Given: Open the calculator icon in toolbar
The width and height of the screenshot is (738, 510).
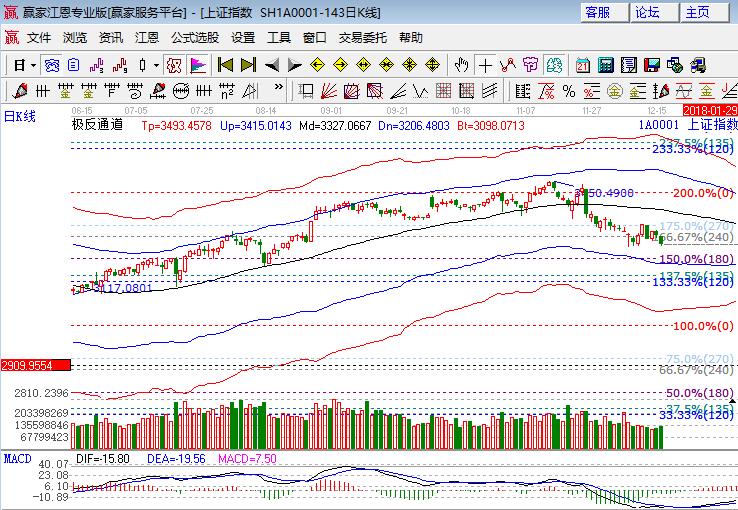Looking at the screenshot, I should 605,65.
